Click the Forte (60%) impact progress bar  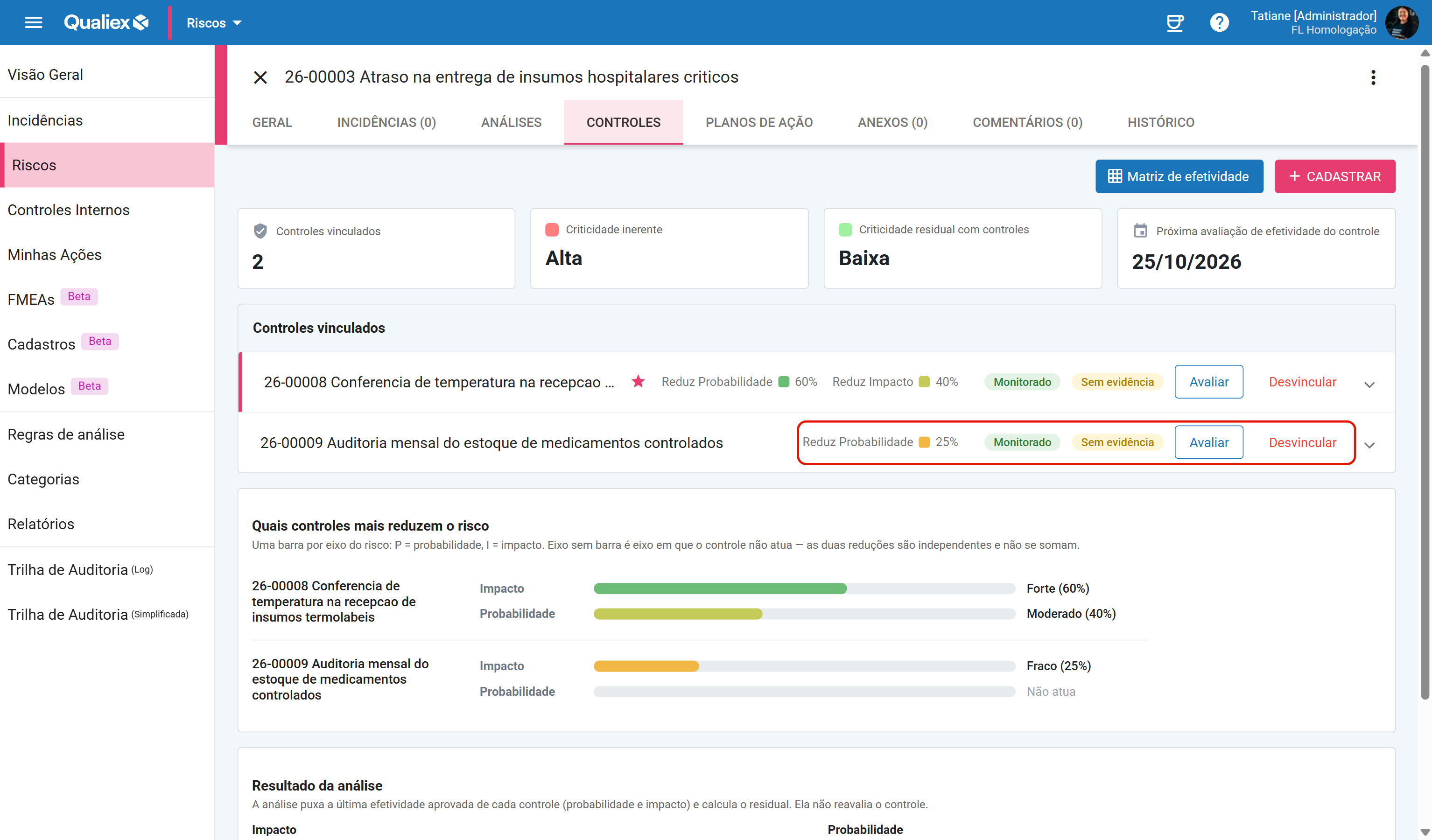804,588
